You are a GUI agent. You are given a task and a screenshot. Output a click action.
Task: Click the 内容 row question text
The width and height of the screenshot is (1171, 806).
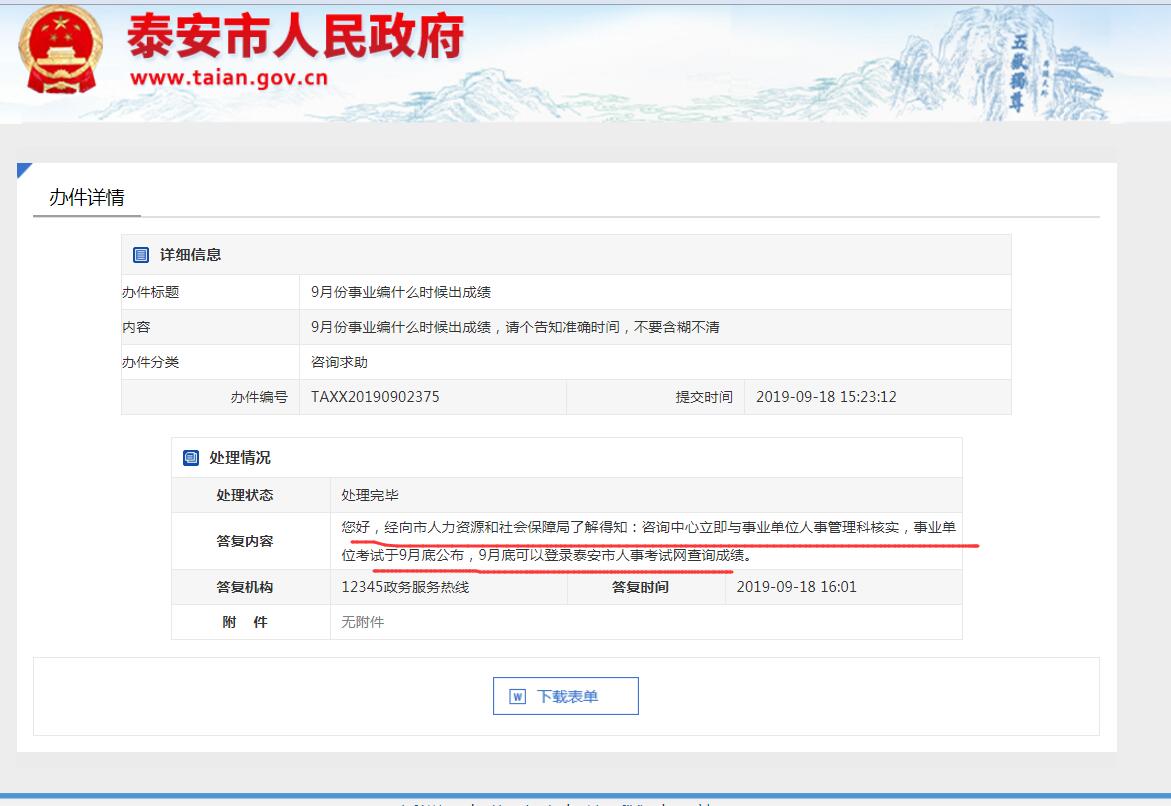pos(515,327)
